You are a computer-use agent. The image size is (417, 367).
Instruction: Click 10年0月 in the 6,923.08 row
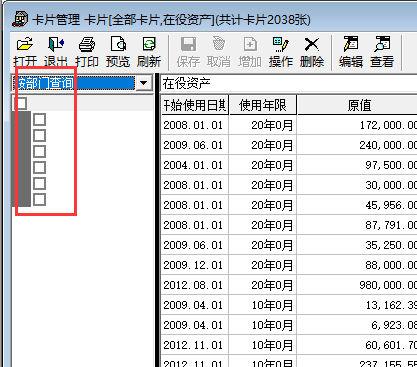[x=263, y=325]
